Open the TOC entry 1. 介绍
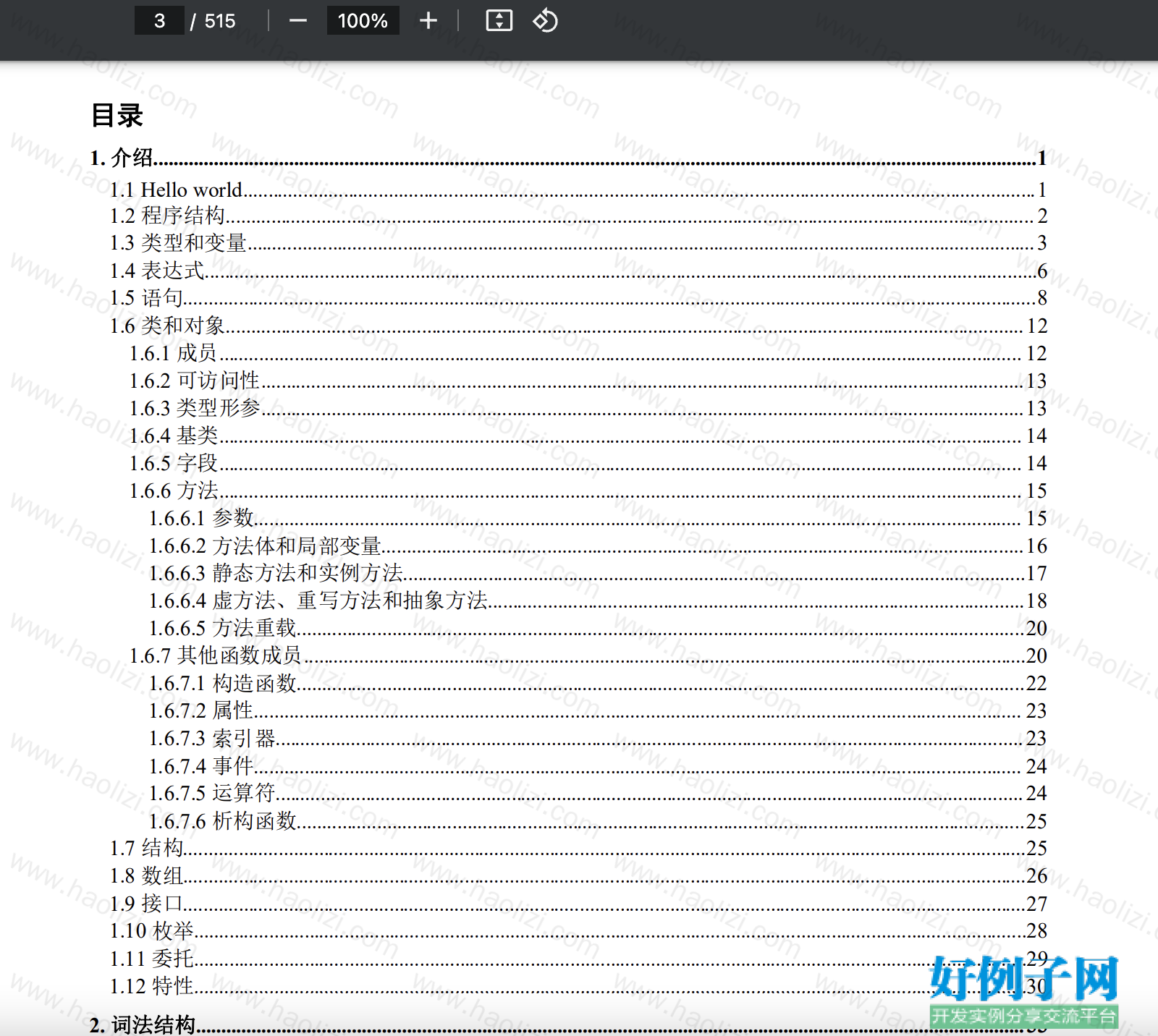1158x1036 pixels. coord(568,158)
